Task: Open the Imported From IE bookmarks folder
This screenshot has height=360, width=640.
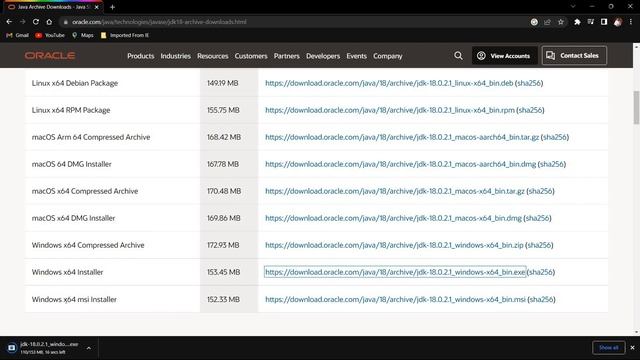Action: click(124, 36)
